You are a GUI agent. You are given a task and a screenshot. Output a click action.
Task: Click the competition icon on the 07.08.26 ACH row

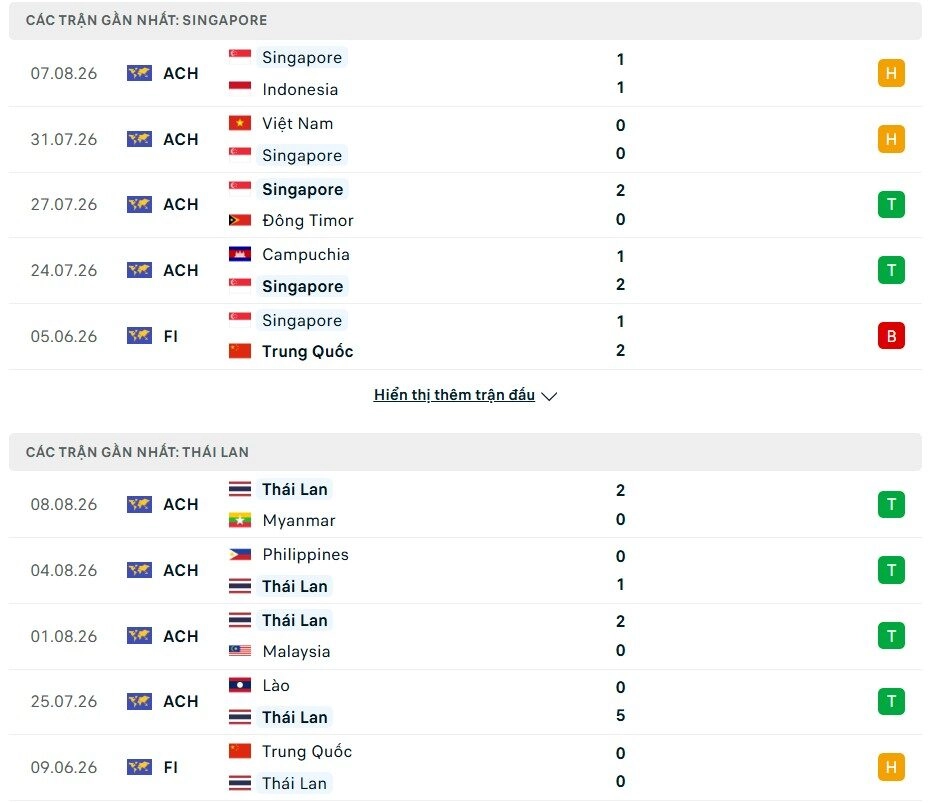coord(139,73)
